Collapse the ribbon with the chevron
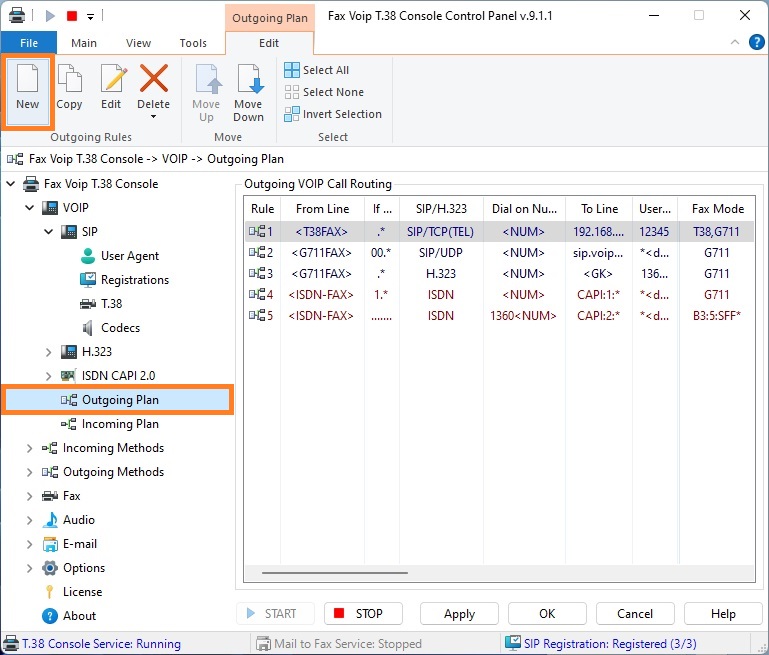Viewport: 769px width, 655px height. [x=735, y=42]
